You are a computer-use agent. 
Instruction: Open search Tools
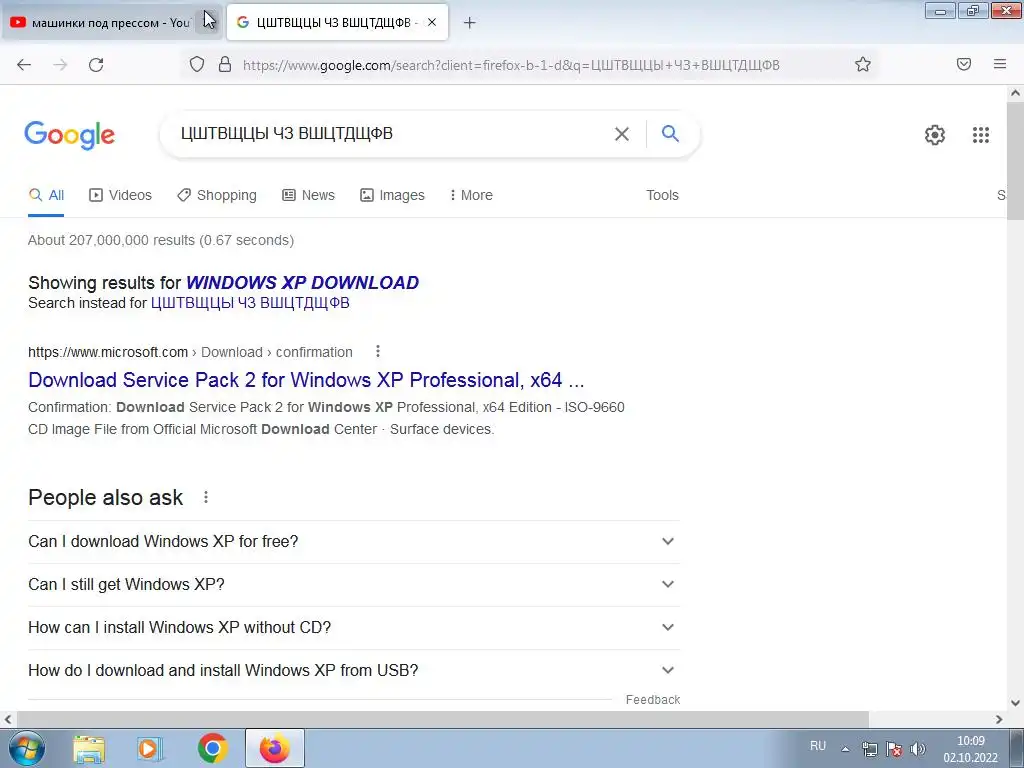[x=662, y=195]
